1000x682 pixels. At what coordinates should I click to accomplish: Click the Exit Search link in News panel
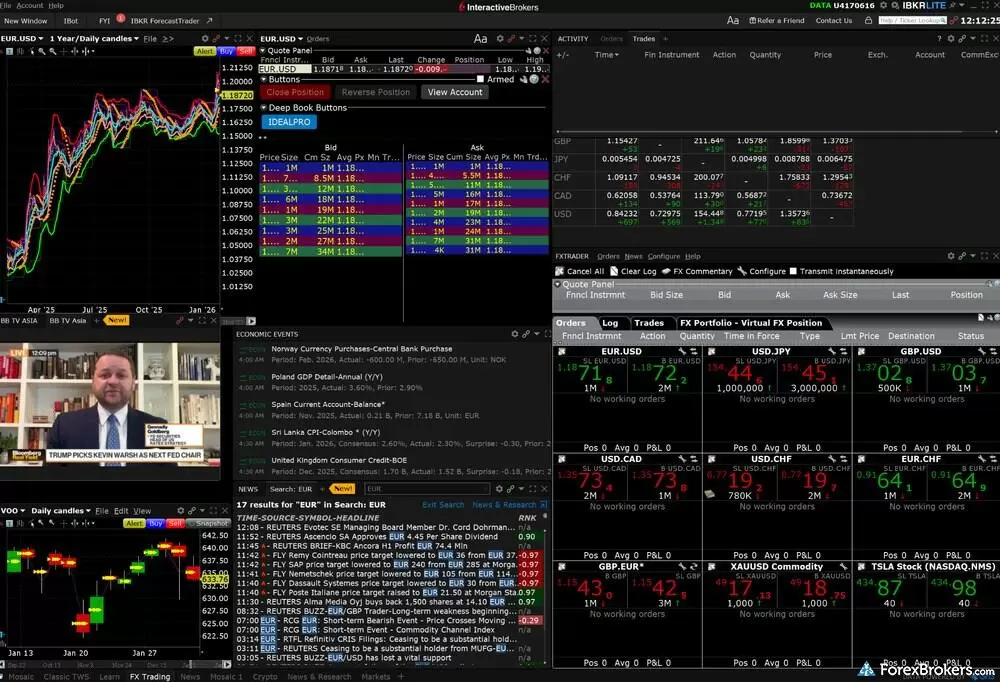443,505
